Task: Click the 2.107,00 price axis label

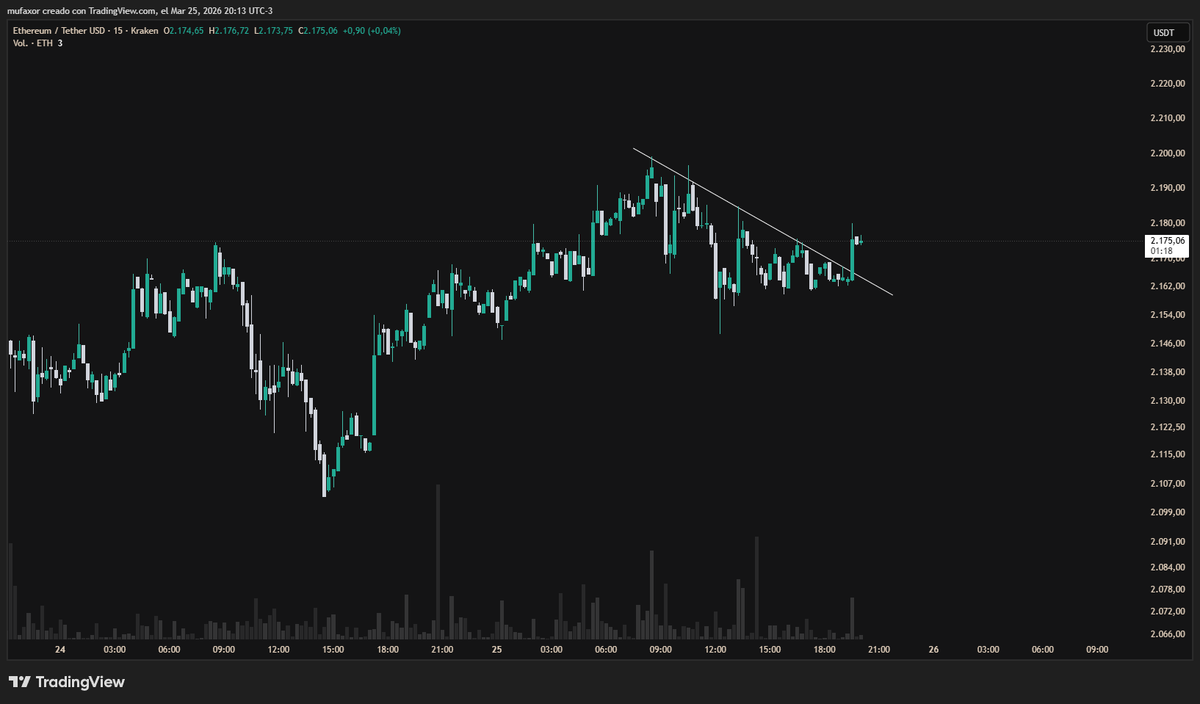Action: click(x=1167, y=483)
